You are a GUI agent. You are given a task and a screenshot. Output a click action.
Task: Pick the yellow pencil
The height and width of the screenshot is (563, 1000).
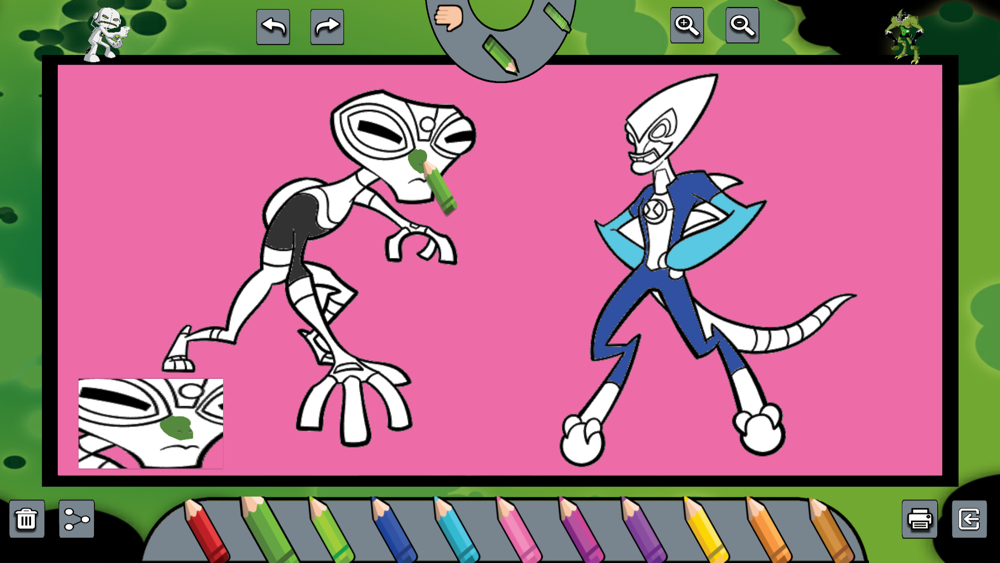click(707, 530)
